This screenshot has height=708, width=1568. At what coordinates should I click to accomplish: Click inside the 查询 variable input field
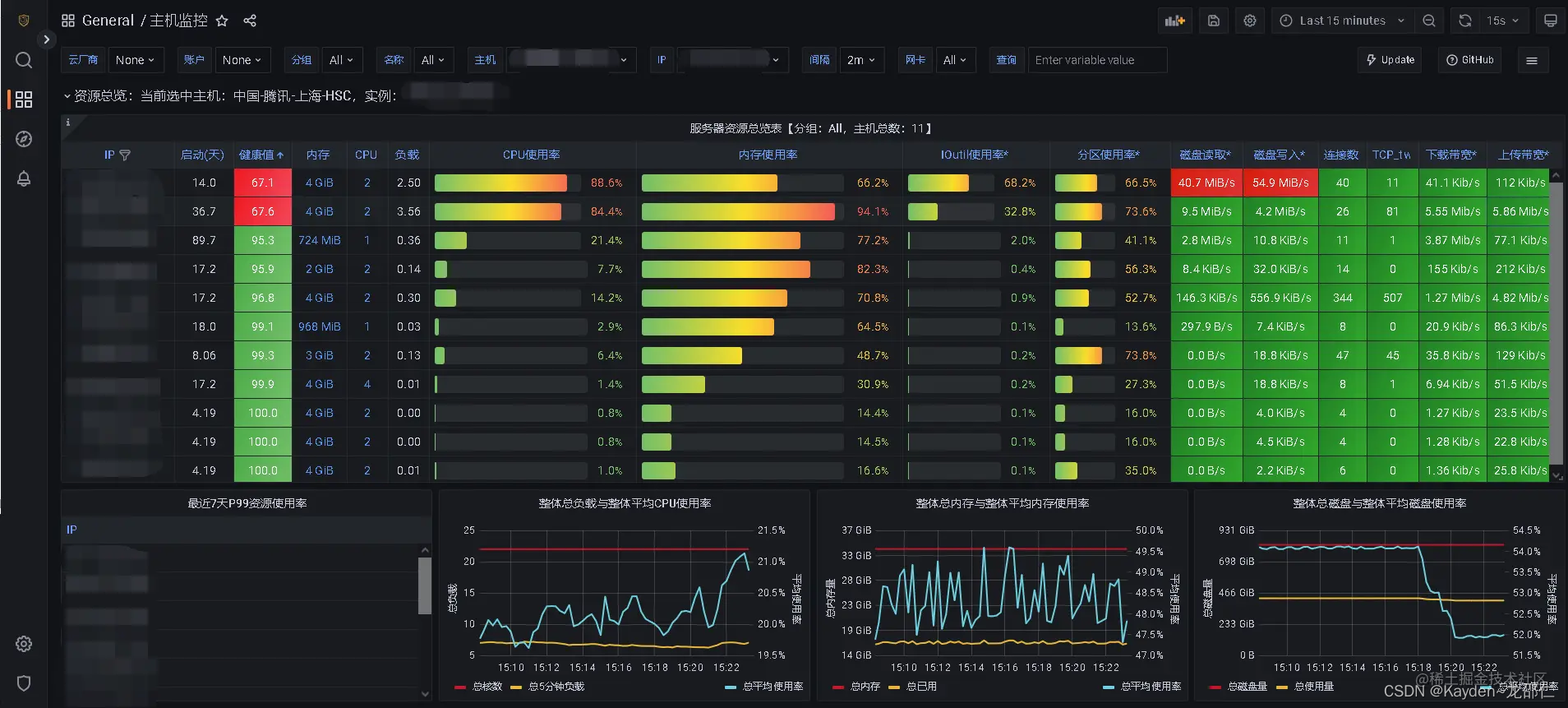click(1097, 60)
